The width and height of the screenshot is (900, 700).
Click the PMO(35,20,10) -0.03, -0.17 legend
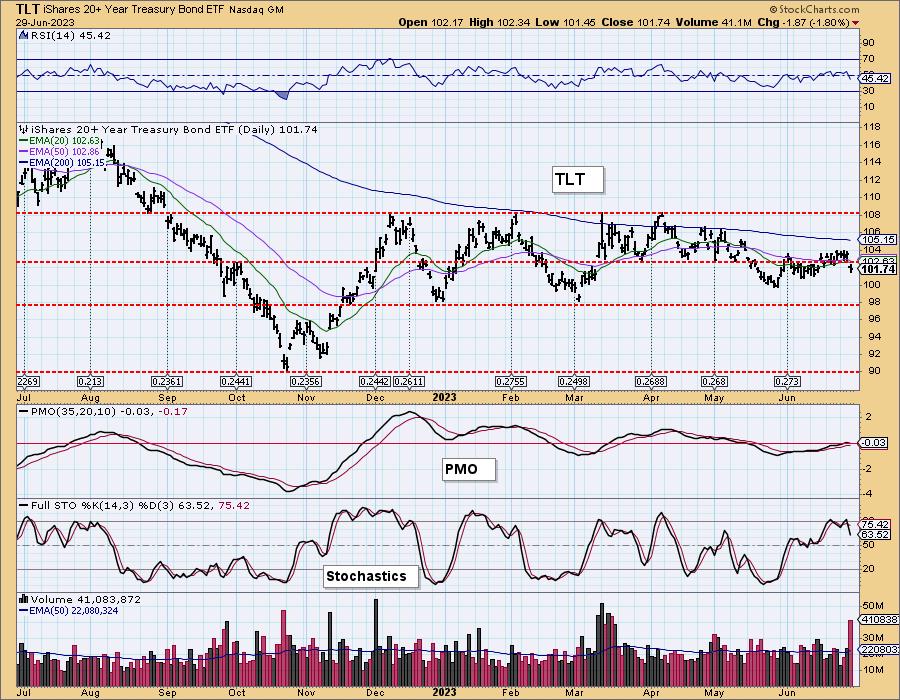pos(103,411)
